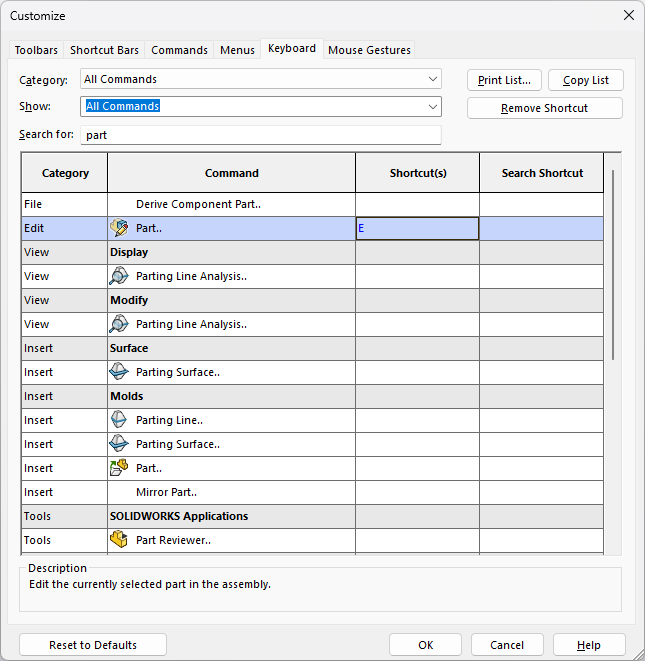Click the Print List button
Viewport: 645px width, 661px height.
tap(504, 80)
